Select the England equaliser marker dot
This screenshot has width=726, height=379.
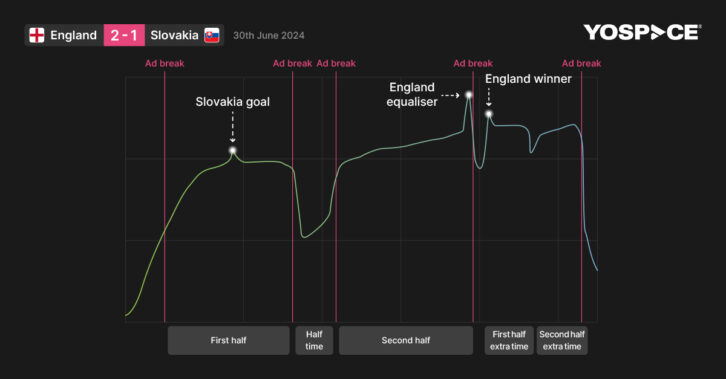tap(469, 95)
